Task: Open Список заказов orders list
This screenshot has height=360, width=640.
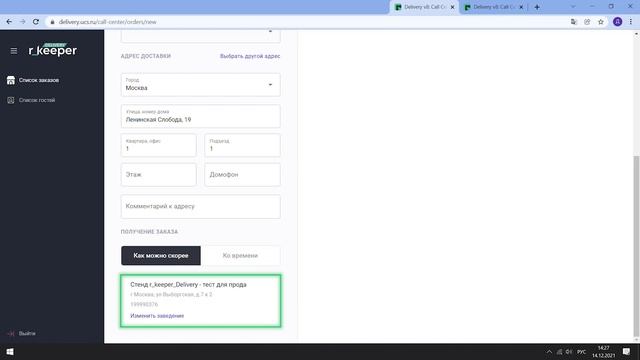Action: point(39,80)
